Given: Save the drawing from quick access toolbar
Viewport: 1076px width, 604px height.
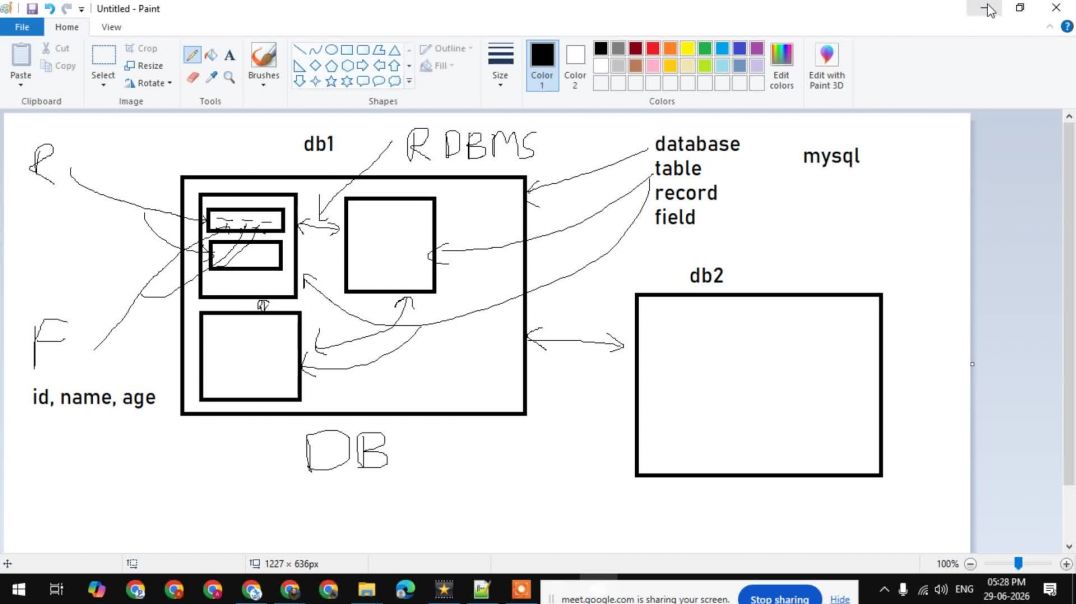Looking at the screenshot, I should [32, 9].
